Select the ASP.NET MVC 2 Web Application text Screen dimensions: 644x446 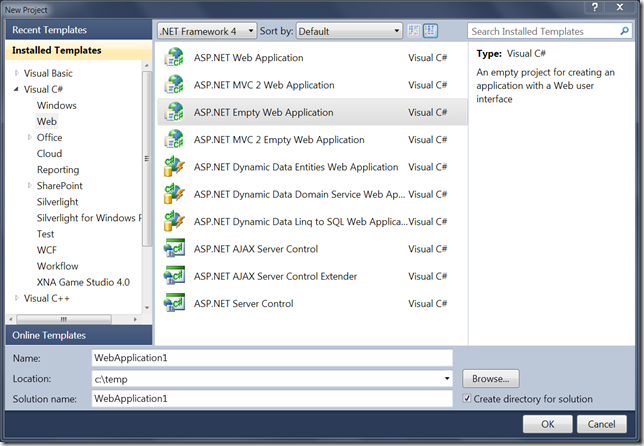tap(264, 85)
